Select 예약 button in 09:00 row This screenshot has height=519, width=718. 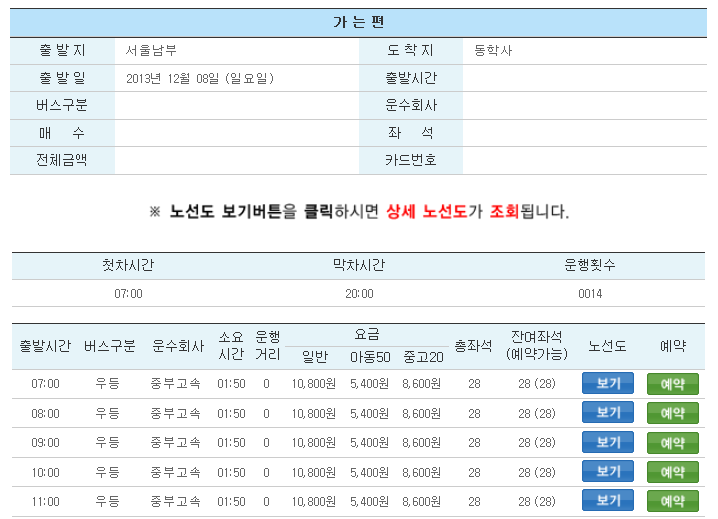click(673, 443)
